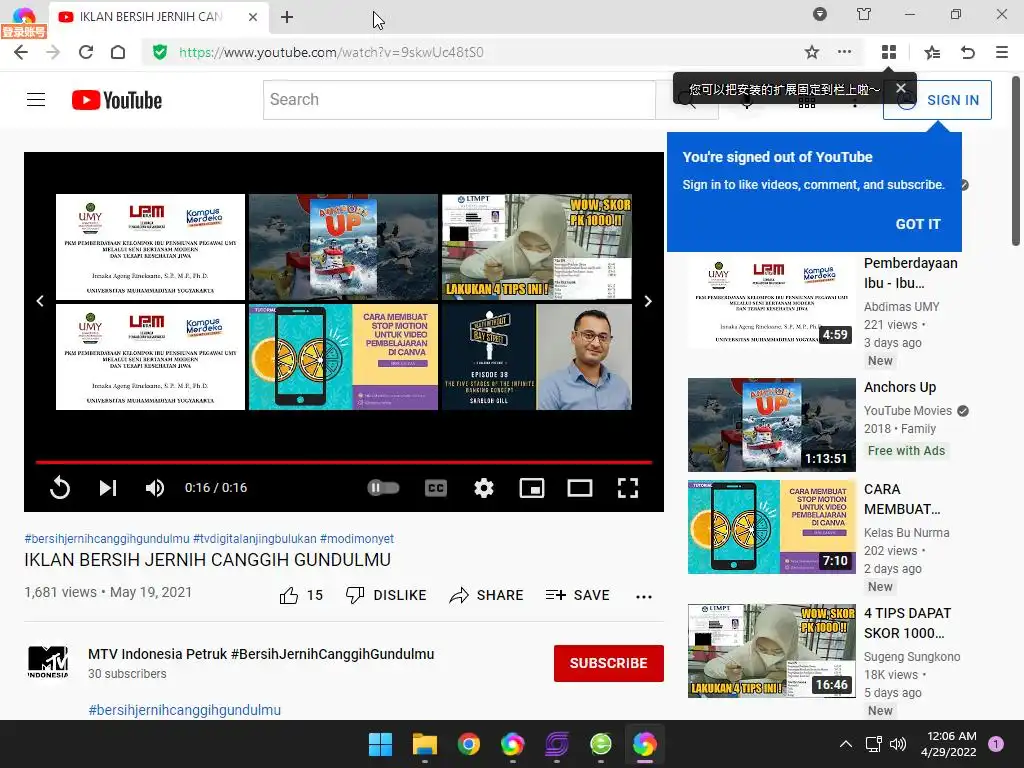The height and width of the screenshot is (768, 1024).
Task: Close the extension pin tooltip
Action: [901, 88]
